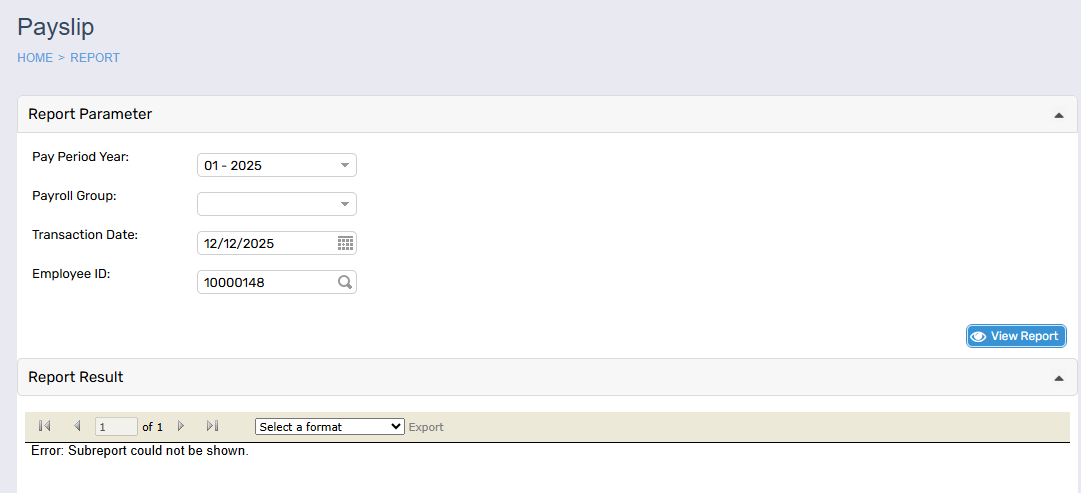The image size is (1081, 493).
Task: Click the Transaction Date text field
Action: pos(265,243)
